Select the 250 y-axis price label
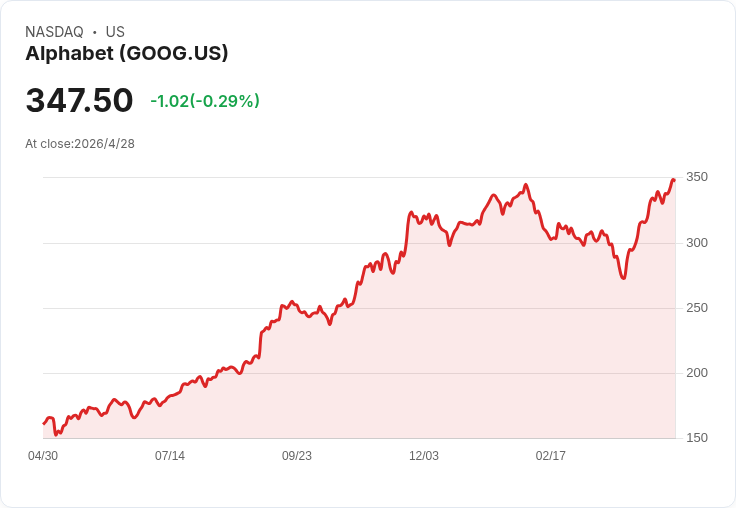 [x=696, y=308]
